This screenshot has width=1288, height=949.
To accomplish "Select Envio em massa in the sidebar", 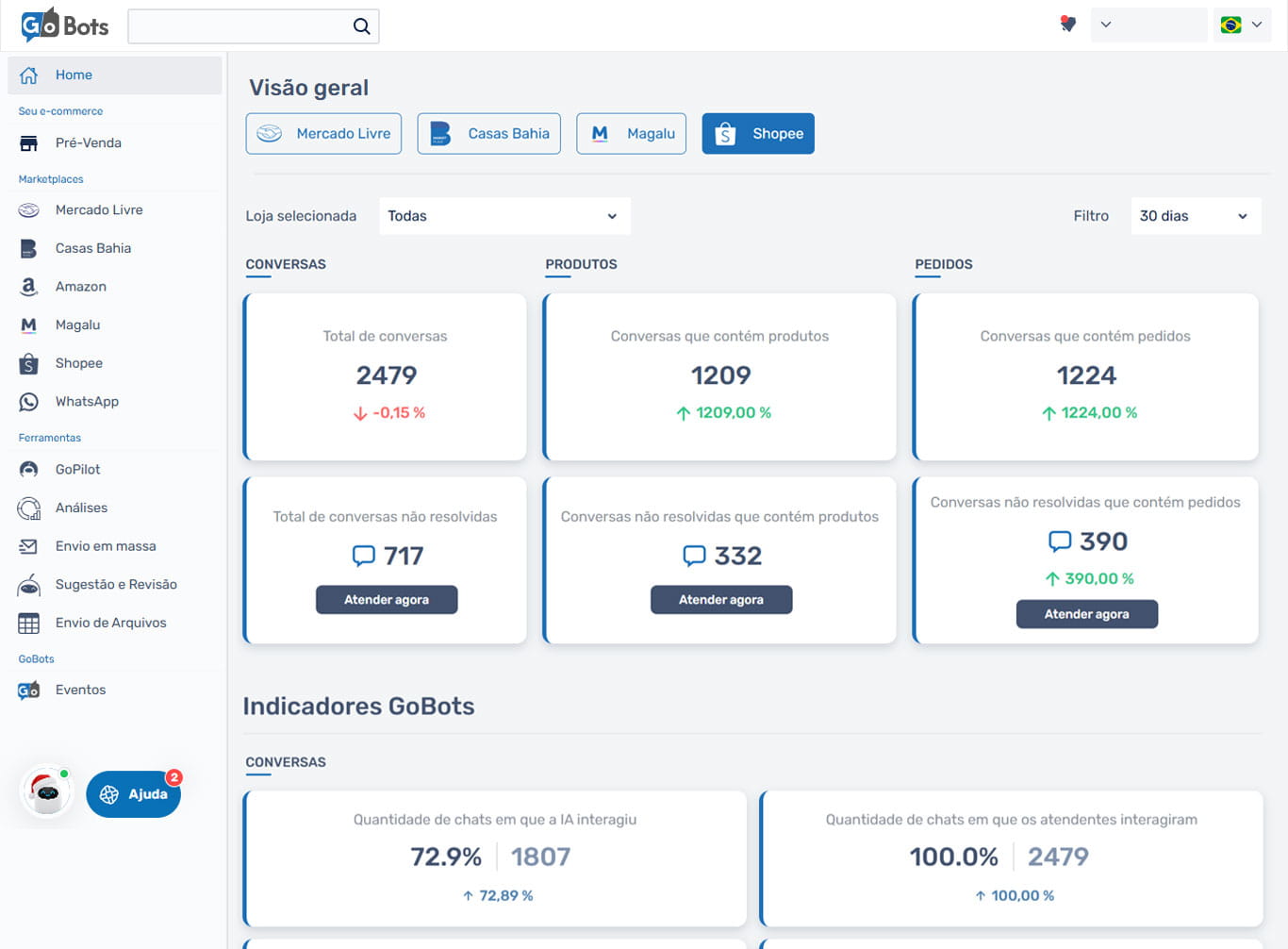I will pyautogui.click(x=106, y=545).
